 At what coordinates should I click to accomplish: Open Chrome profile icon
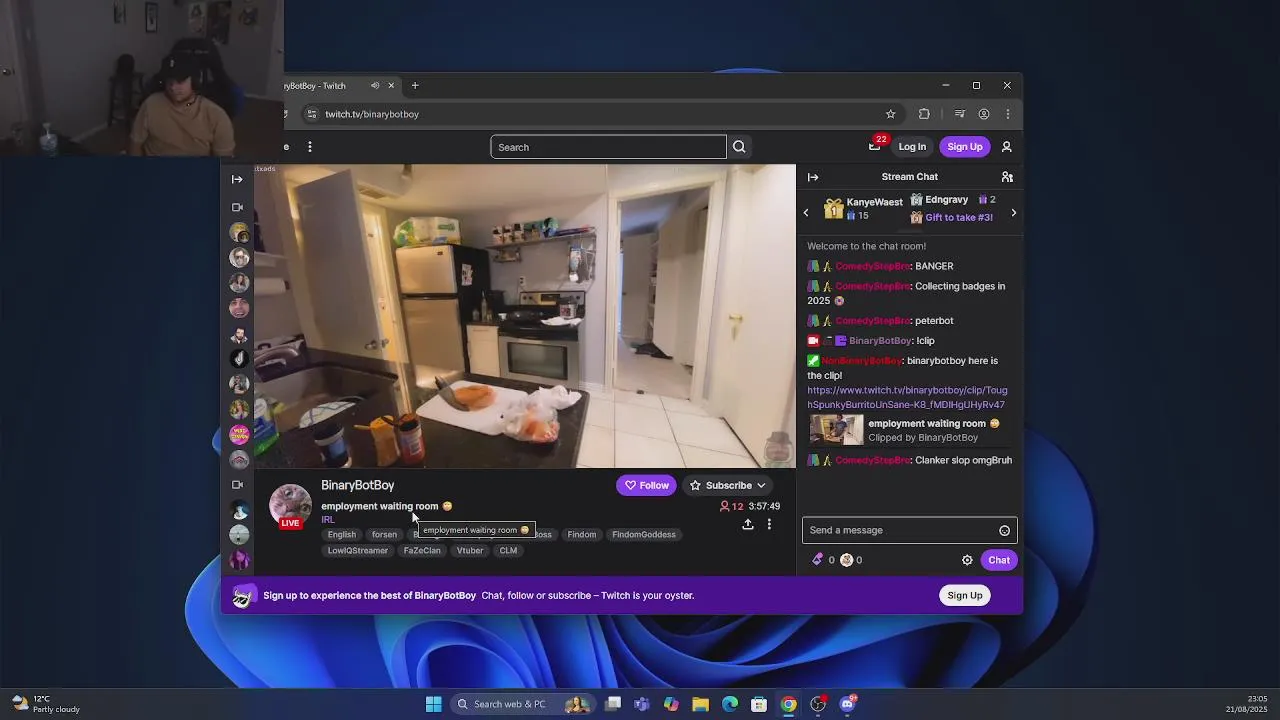[984, 114]
